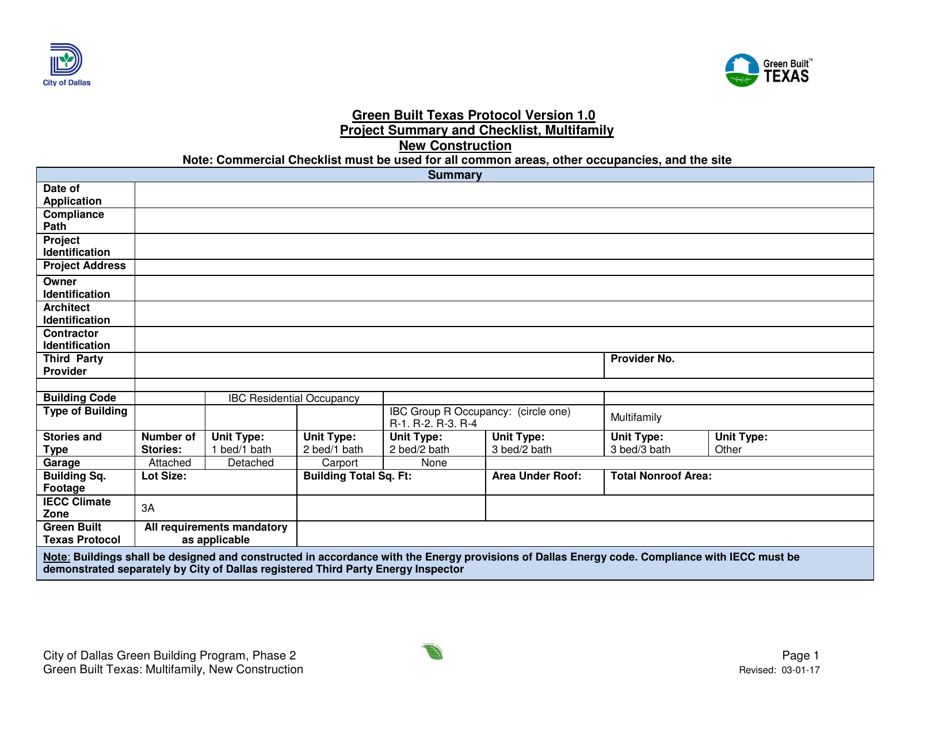The width and height of the screenshot is (950, 733).
Task: Select the blank Date of Application field
Action: point(504,195)
